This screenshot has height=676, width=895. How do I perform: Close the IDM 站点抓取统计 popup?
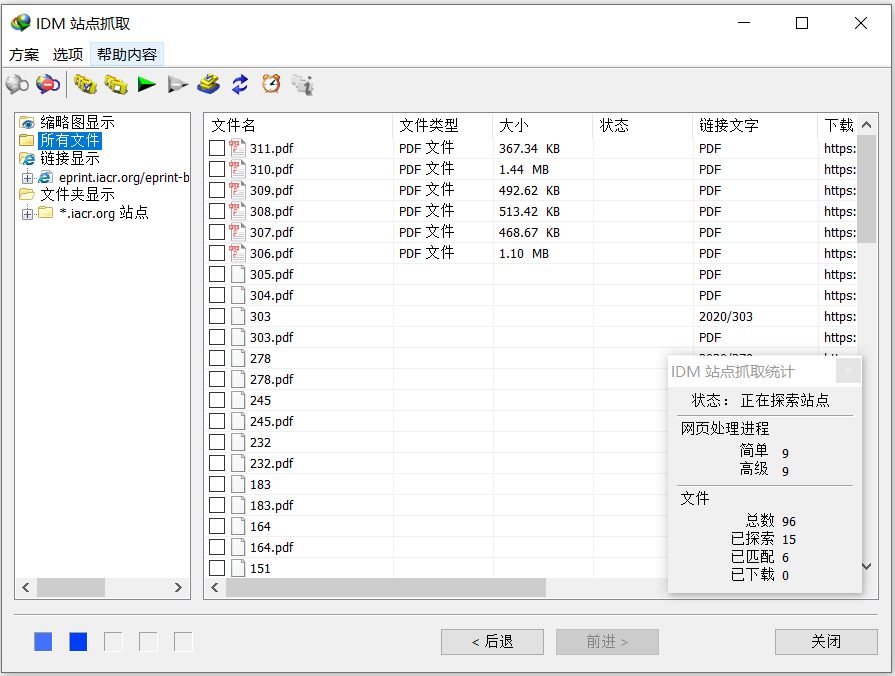[848, 371]
